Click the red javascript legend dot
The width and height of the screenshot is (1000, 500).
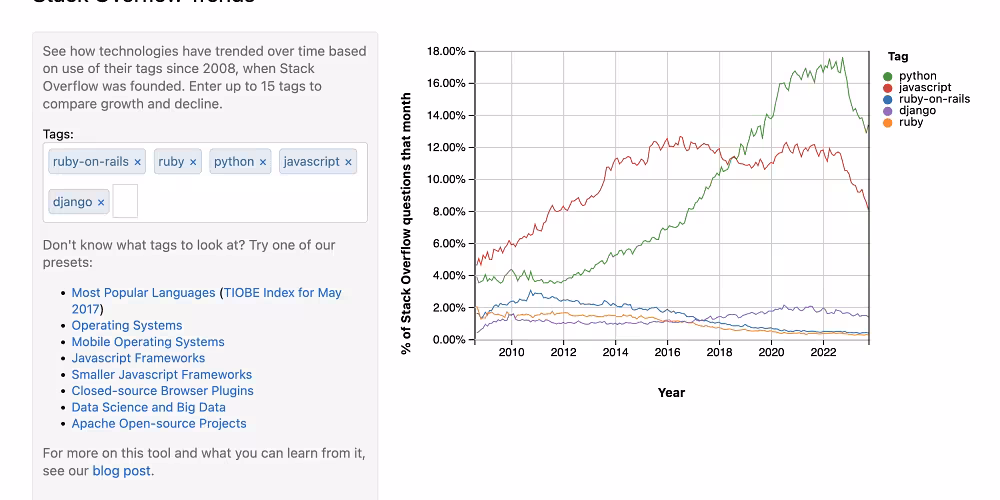887,87
